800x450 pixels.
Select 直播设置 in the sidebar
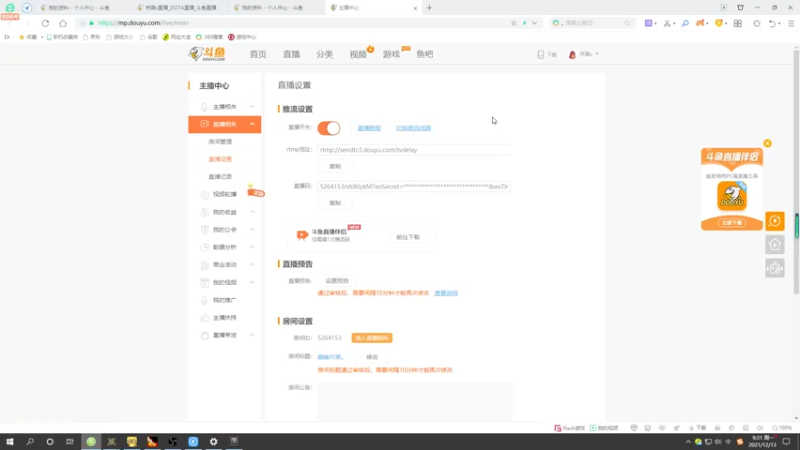coord(220,159)
